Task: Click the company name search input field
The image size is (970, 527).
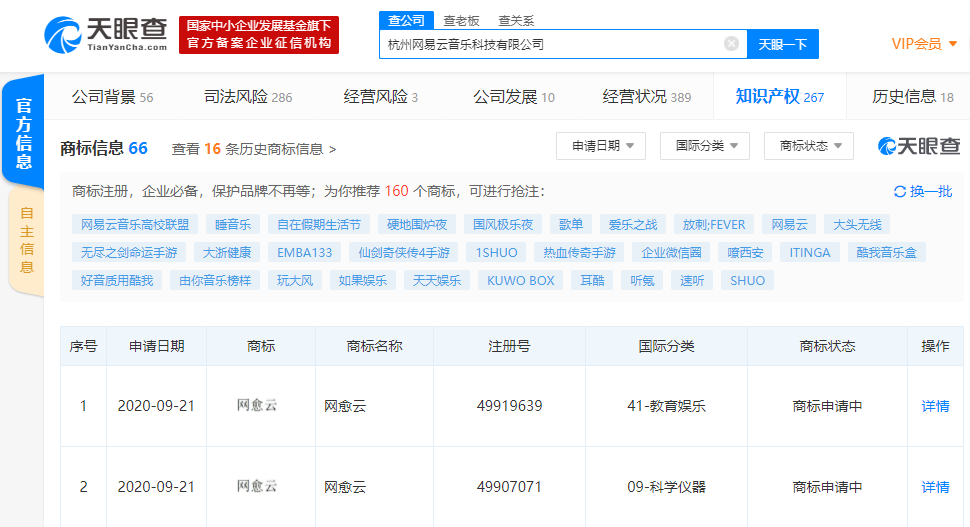Action: coord(548,44)
